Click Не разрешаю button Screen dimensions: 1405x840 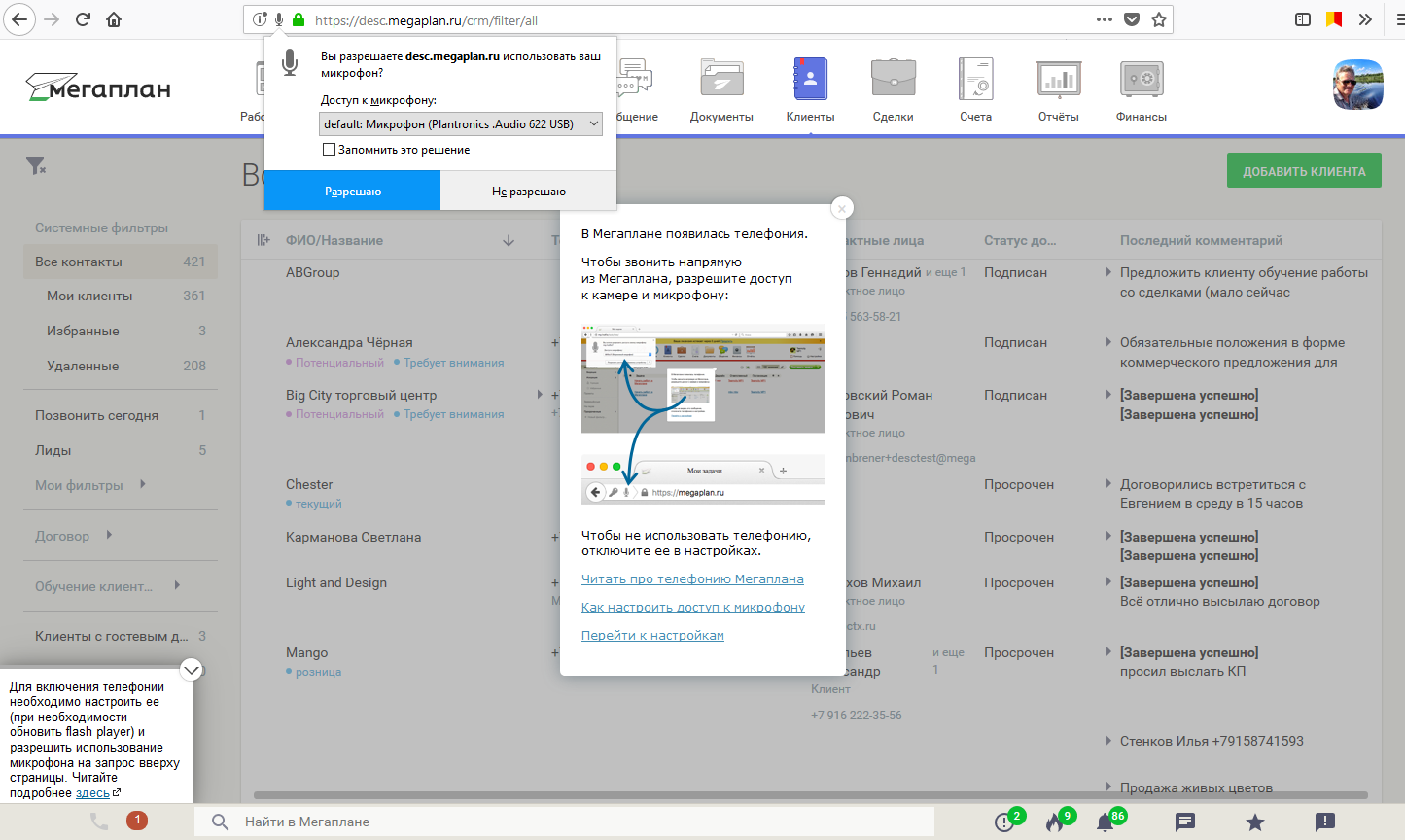tap(529, 191)
